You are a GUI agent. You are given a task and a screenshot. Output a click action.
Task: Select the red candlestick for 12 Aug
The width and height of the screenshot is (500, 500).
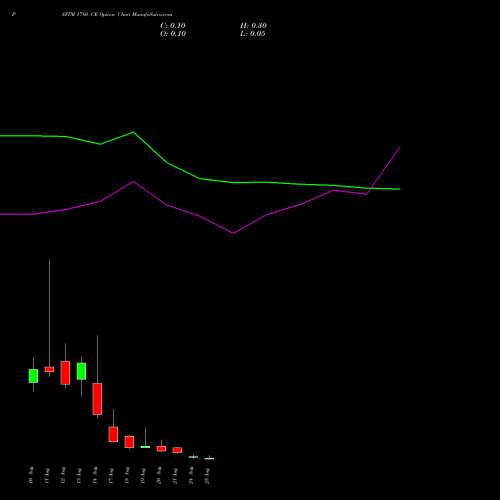coord(65,373)
